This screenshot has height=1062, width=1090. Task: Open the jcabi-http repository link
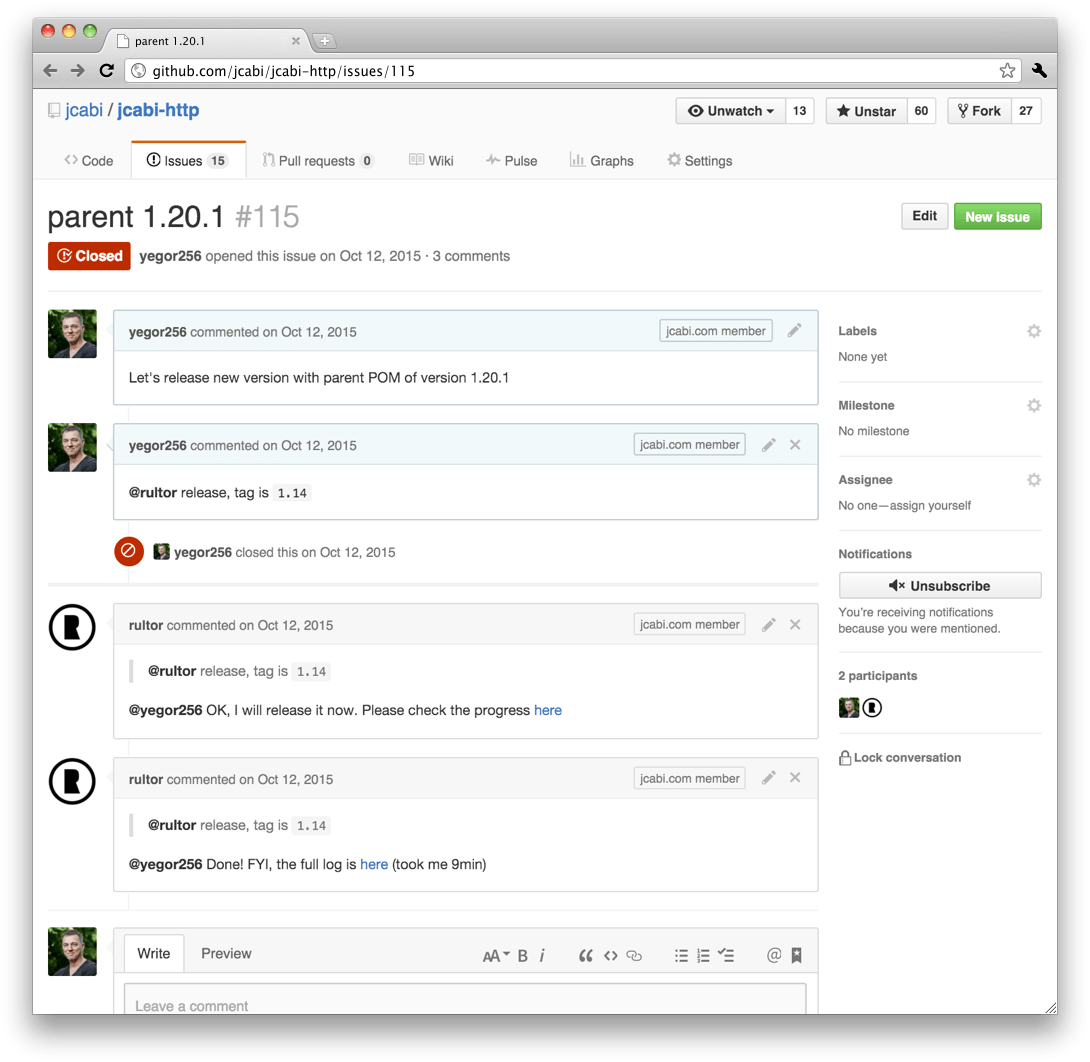point(158,110)
